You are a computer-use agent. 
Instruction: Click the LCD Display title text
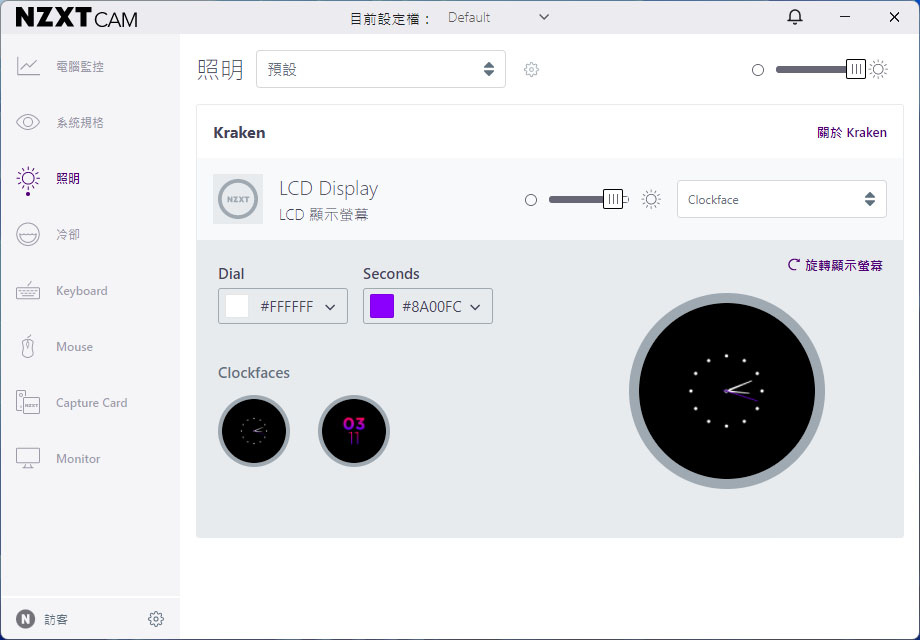[x=329, y=189]
